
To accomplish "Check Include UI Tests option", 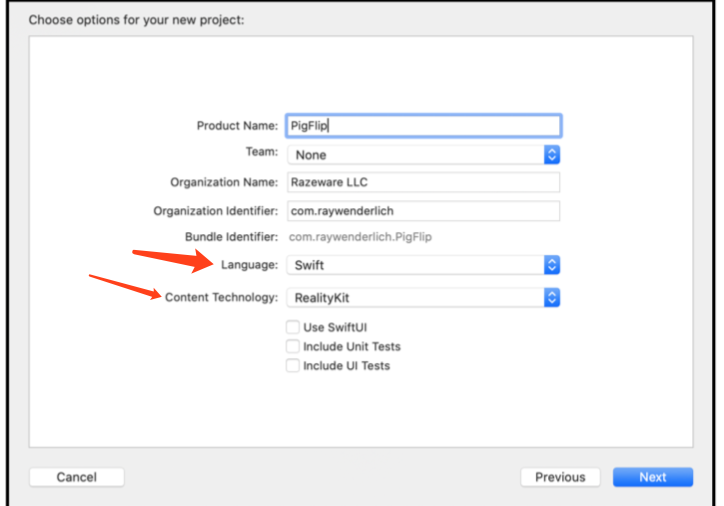I will 293,366.
